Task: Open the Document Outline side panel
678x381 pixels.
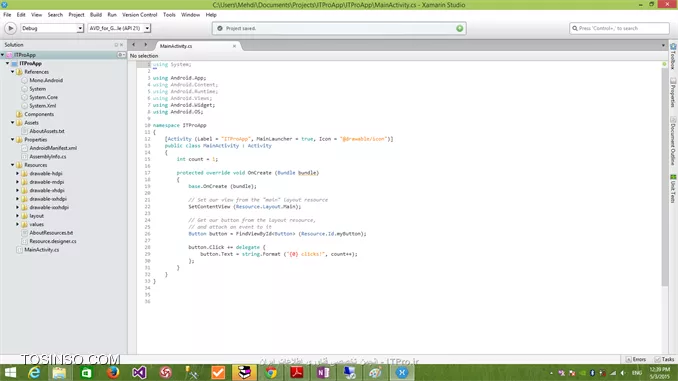Action: click(x=673, y=141)
